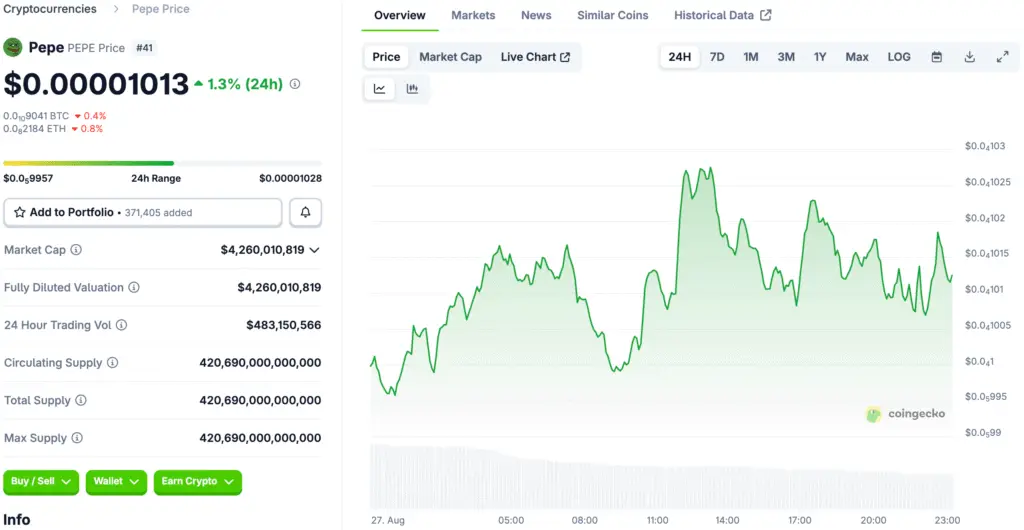
Task: Click the price alert bell icon
Action: [305, 213]
